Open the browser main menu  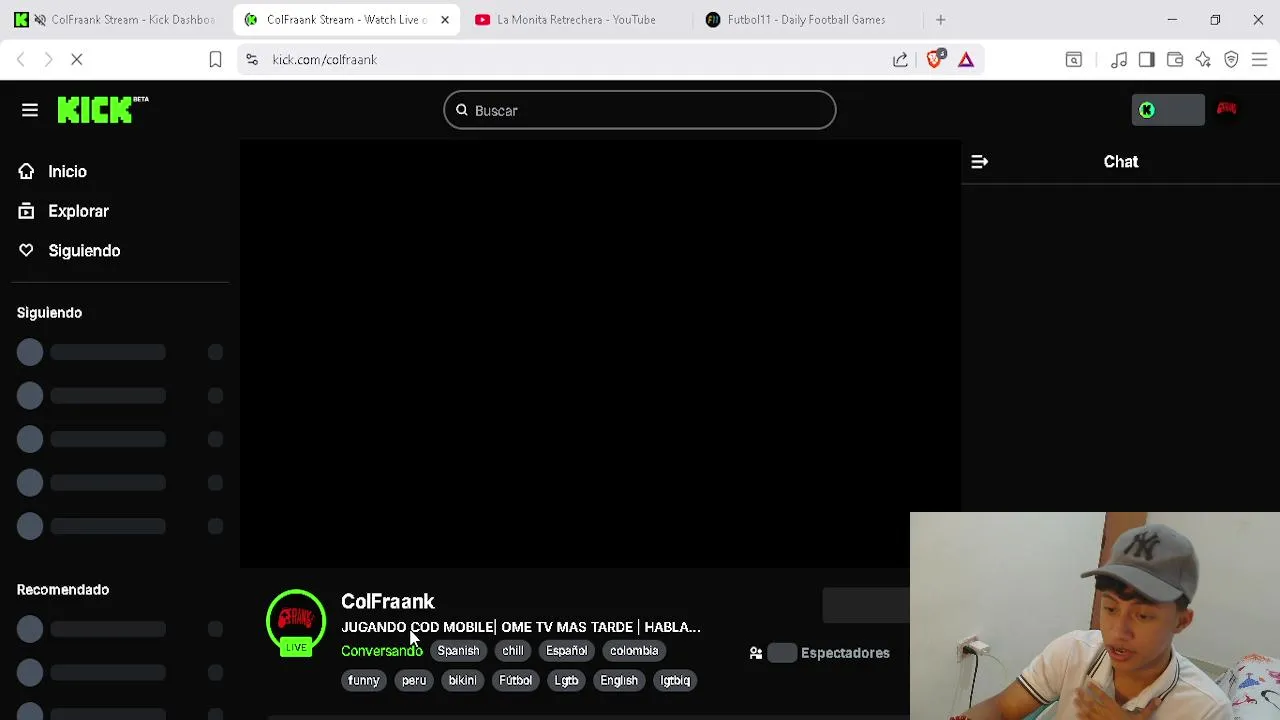click(1259, 60)
